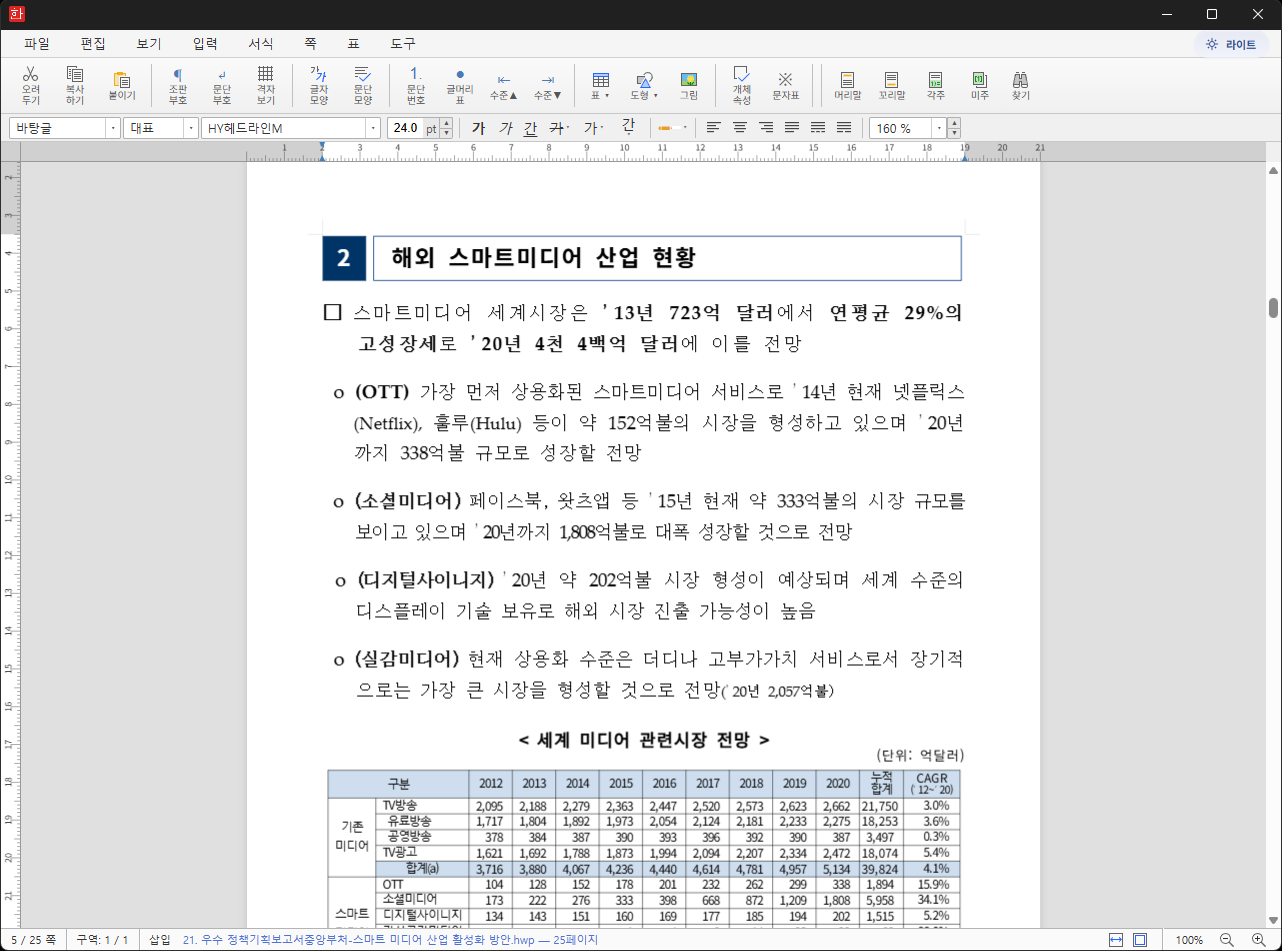Screen dimensions: 1282x951
Task: Open the 도구 menu
Action: 403,44
